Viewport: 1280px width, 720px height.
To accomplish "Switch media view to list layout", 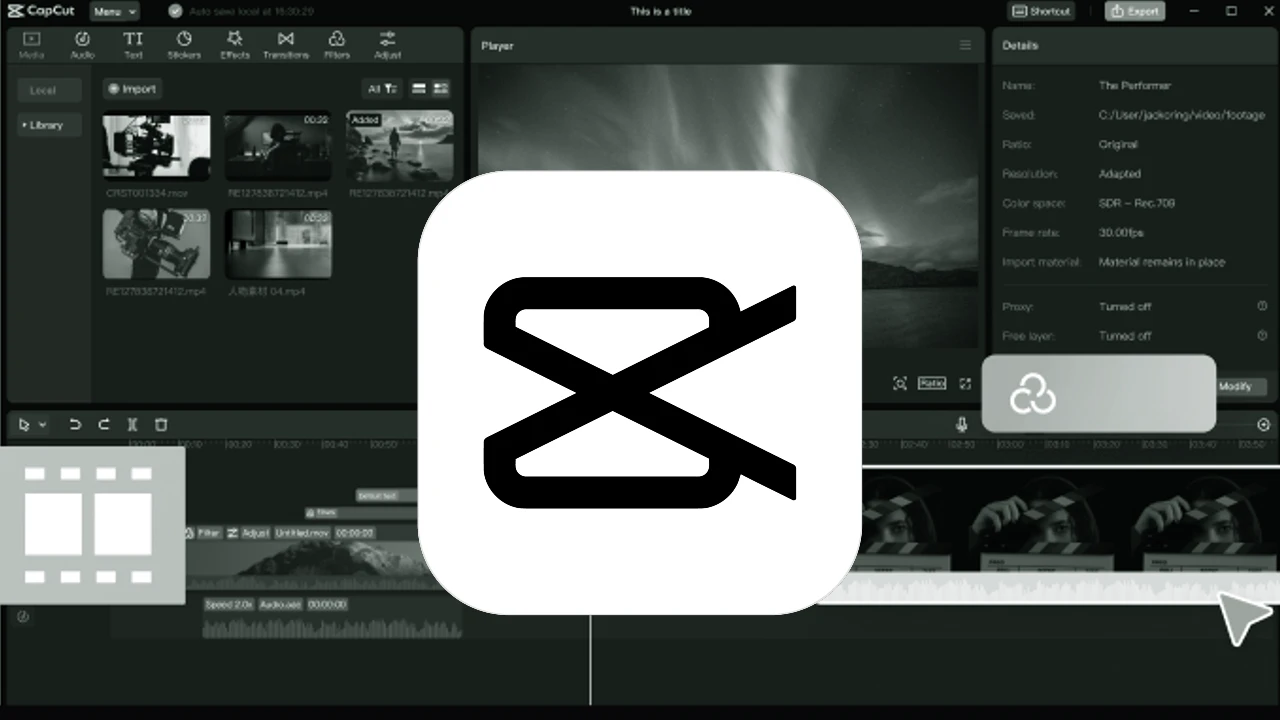I will pos(419,89).
